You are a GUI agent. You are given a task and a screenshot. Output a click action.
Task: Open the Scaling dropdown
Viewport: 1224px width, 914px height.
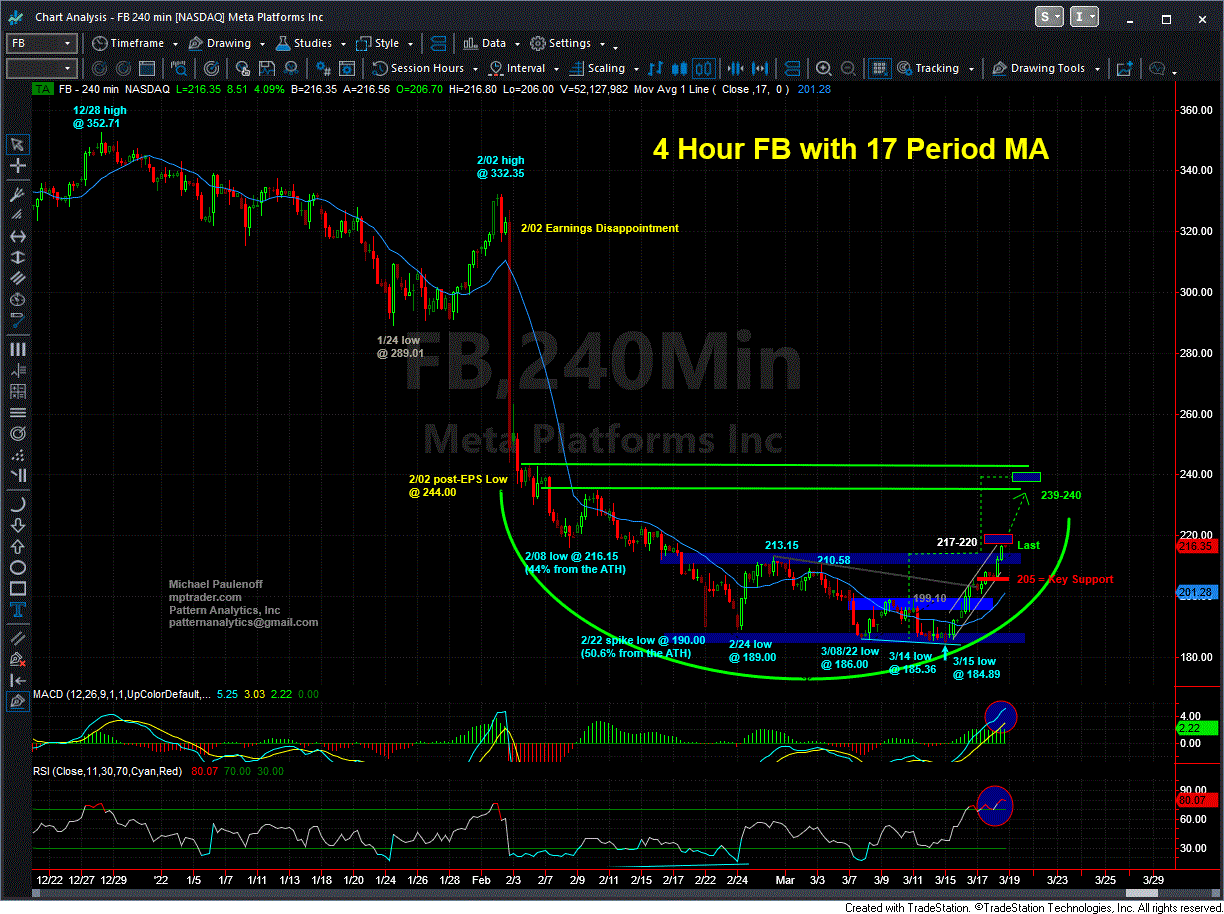[x=603, y=68]
